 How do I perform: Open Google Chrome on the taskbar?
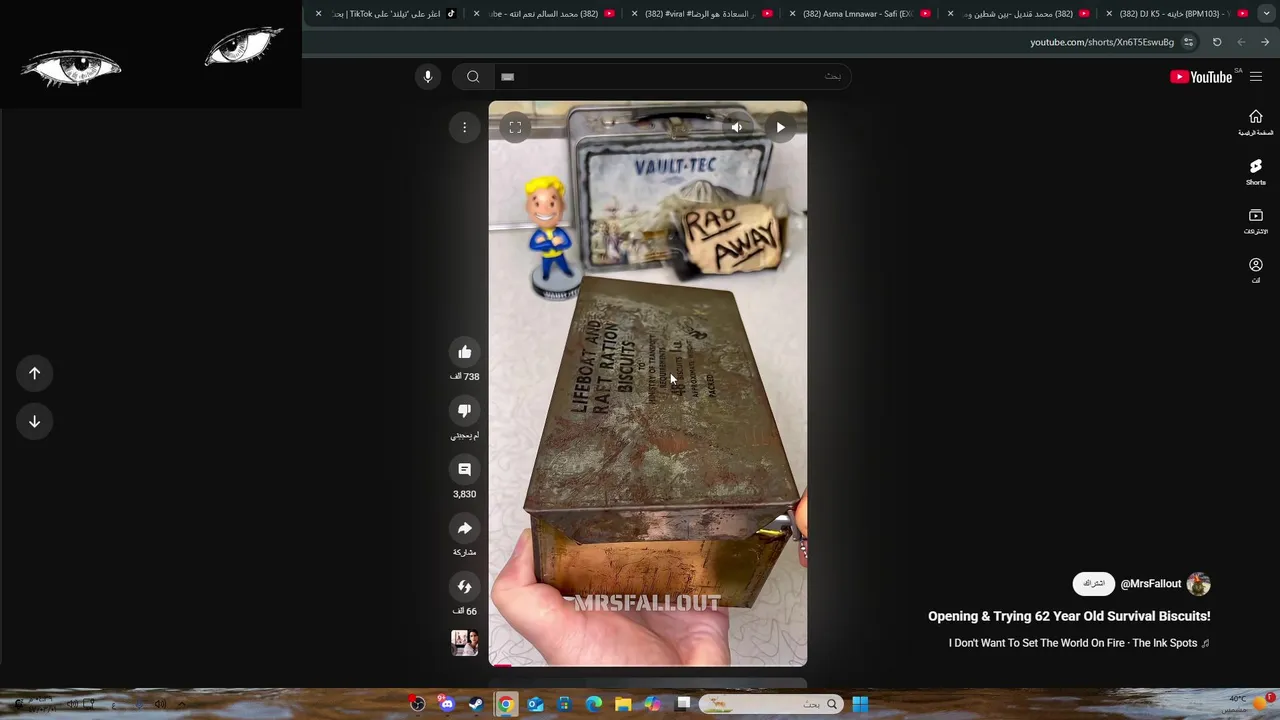click(506, 704)
